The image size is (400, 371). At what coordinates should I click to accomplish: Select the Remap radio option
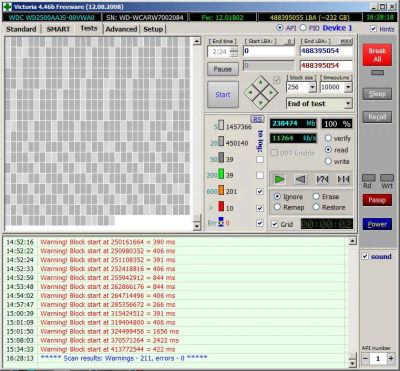pos(277,207)
